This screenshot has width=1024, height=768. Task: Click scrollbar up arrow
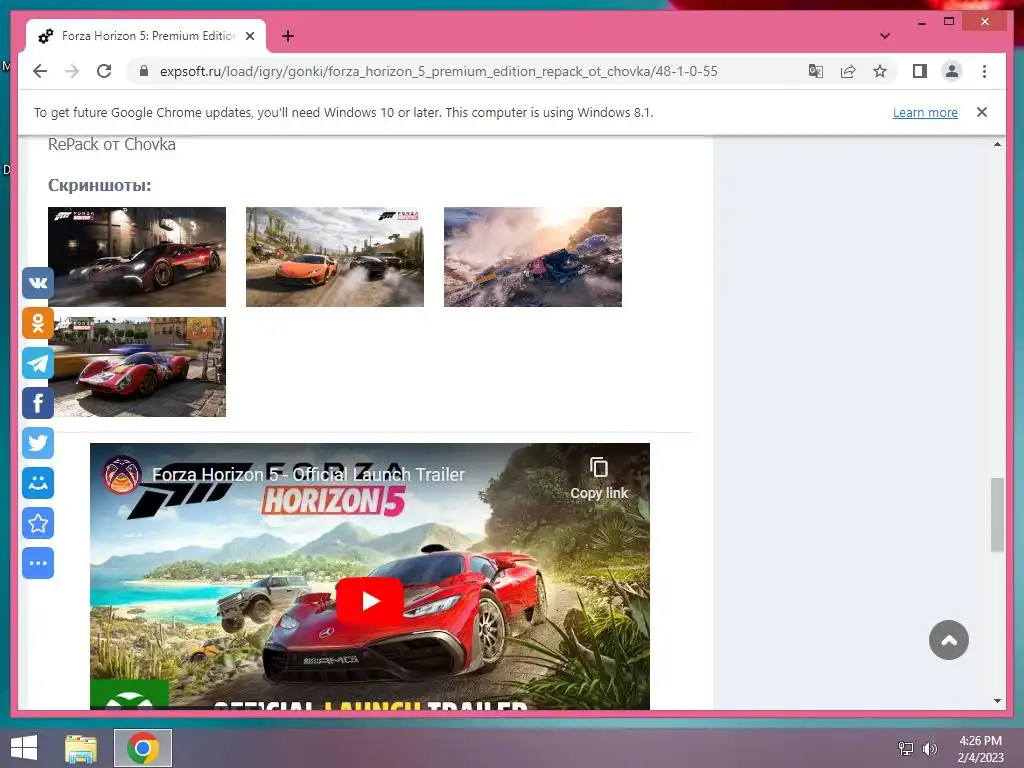coord(997,144)
